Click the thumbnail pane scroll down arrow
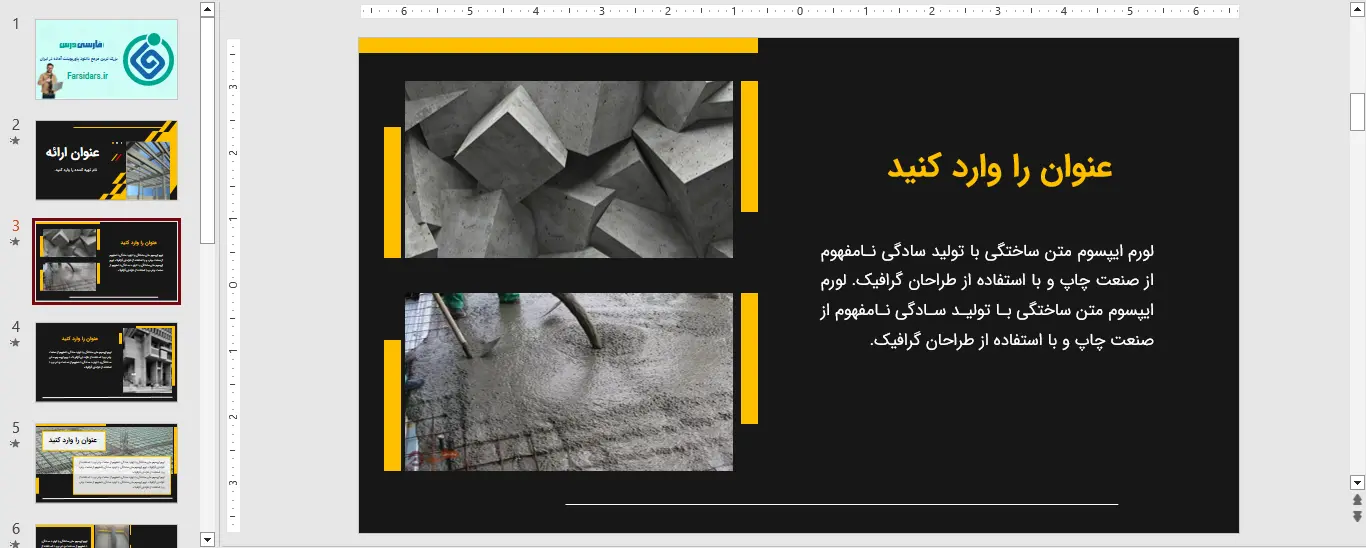This screenshot has height=548, width=1366. pyautogui.click(x=207, y=539)
